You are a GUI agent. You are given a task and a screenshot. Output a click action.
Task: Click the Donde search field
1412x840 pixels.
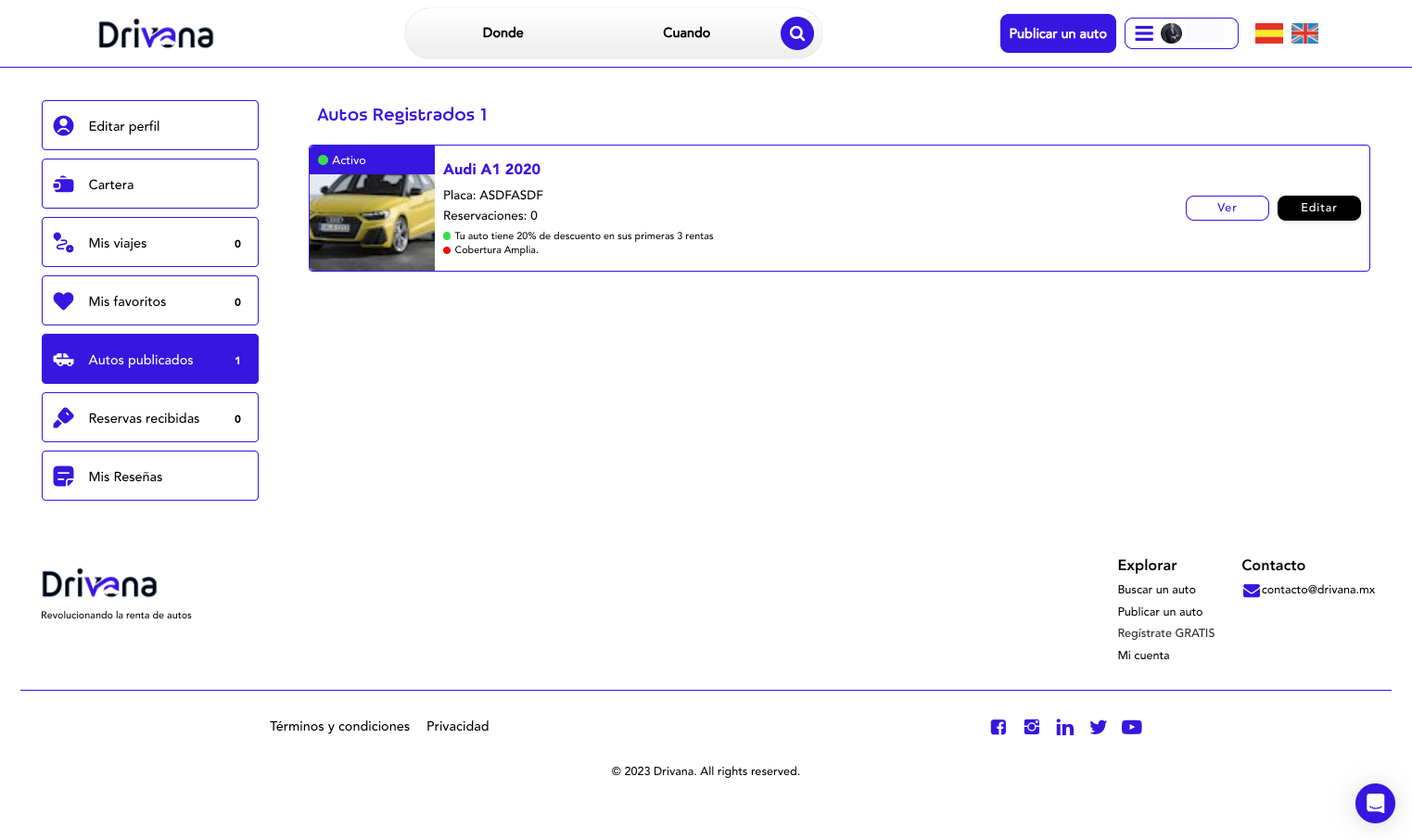point(502,32)
